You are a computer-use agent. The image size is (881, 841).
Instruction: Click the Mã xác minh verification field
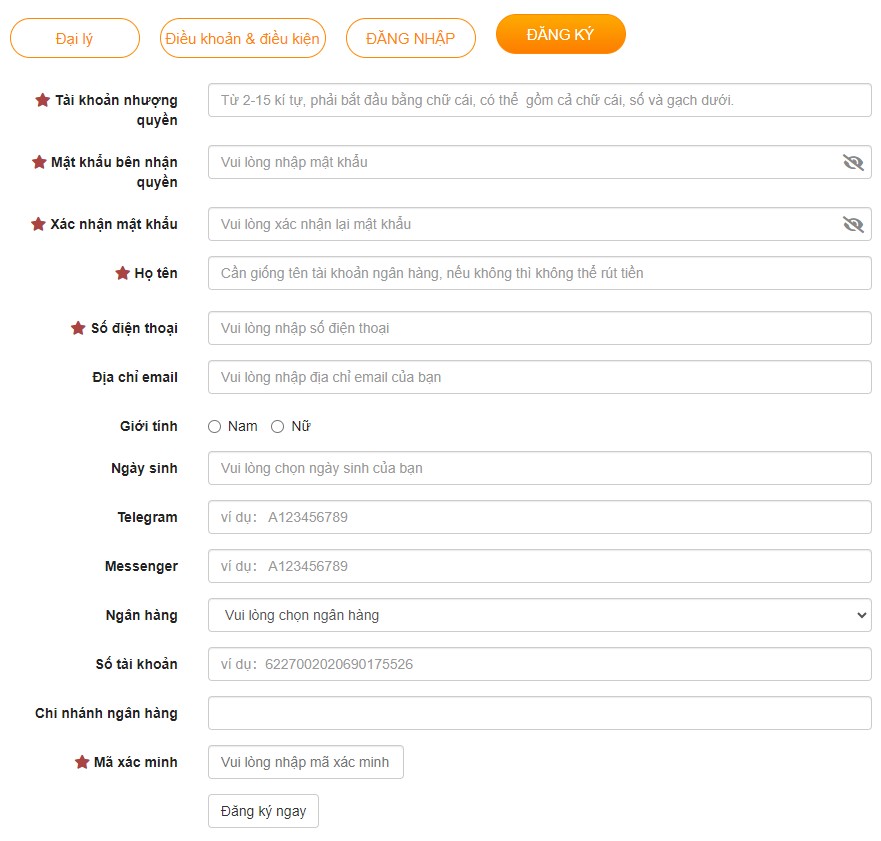[x=305, y=762]
